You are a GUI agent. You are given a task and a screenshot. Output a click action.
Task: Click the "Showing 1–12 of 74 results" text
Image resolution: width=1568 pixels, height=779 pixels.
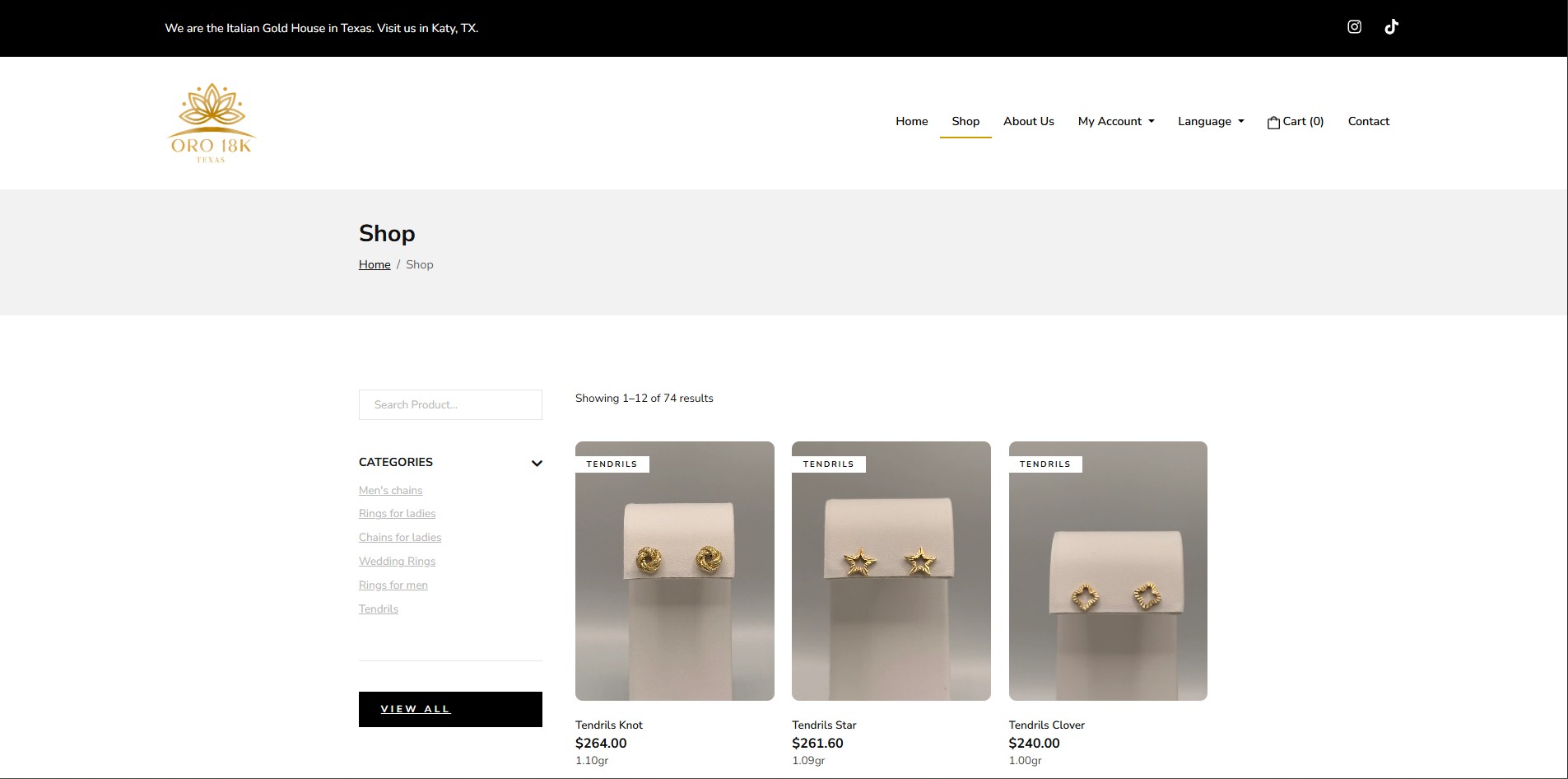644,398
